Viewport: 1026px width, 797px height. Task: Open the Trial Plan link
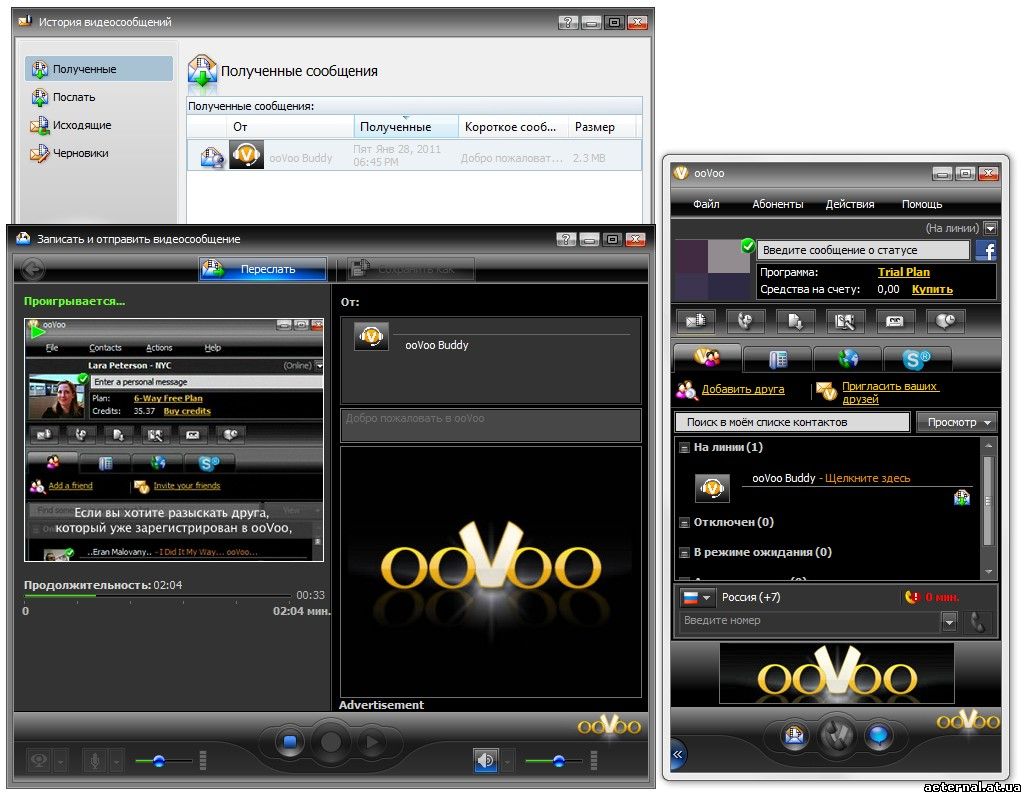pos(903,272)
